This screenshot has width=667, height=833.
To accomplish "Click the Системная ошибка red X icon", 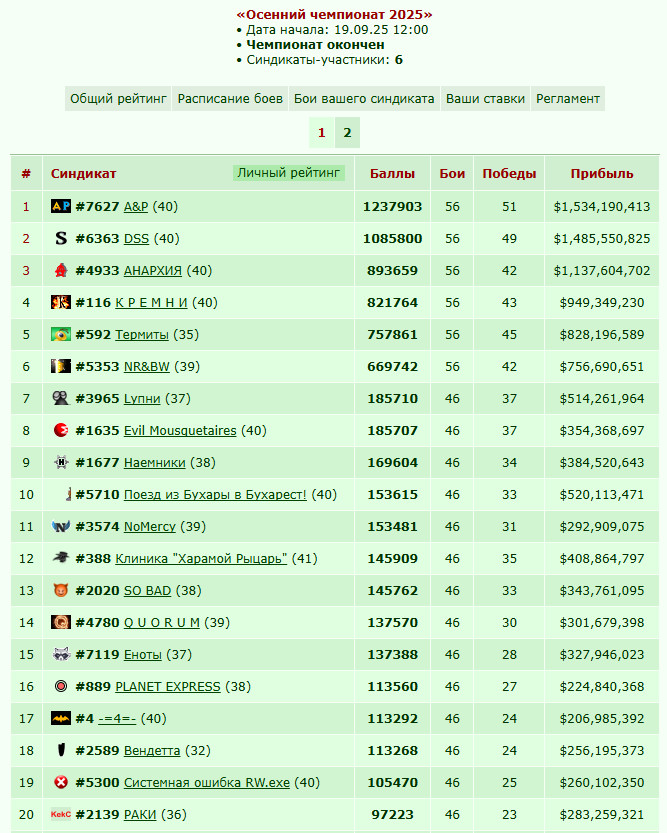I will [x=61, y=782].
